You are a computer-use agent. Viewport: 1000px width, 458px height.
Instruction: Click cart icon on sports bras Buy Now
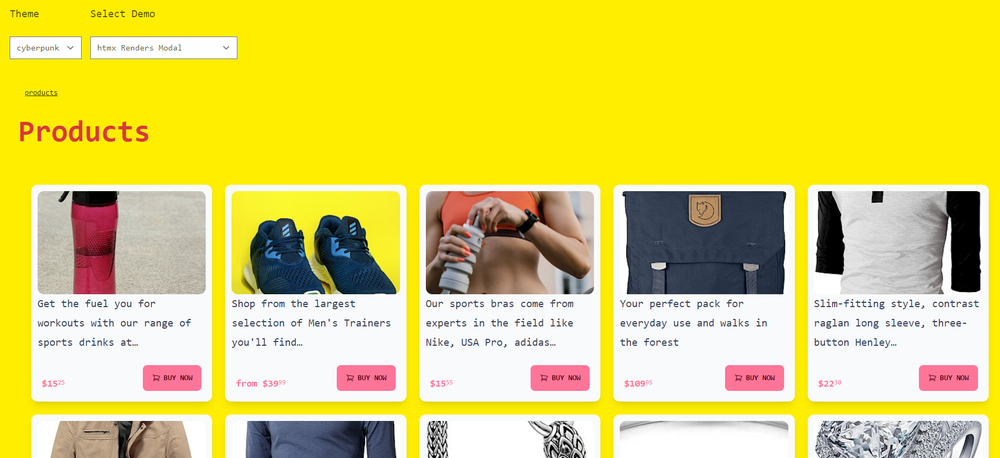click(543, 378)
